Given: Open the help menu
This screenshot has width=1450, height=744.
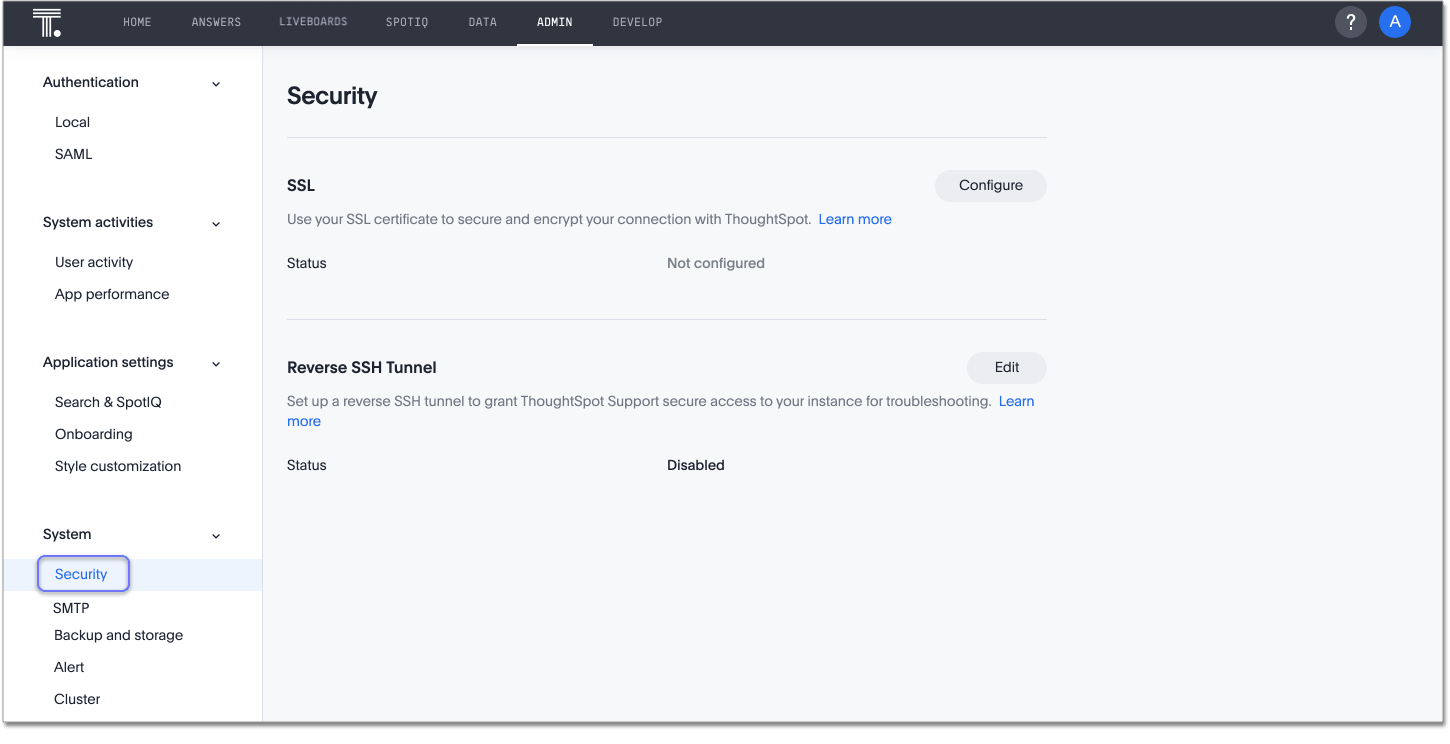Looking at the screenshot, I should tap(1350, 21).
